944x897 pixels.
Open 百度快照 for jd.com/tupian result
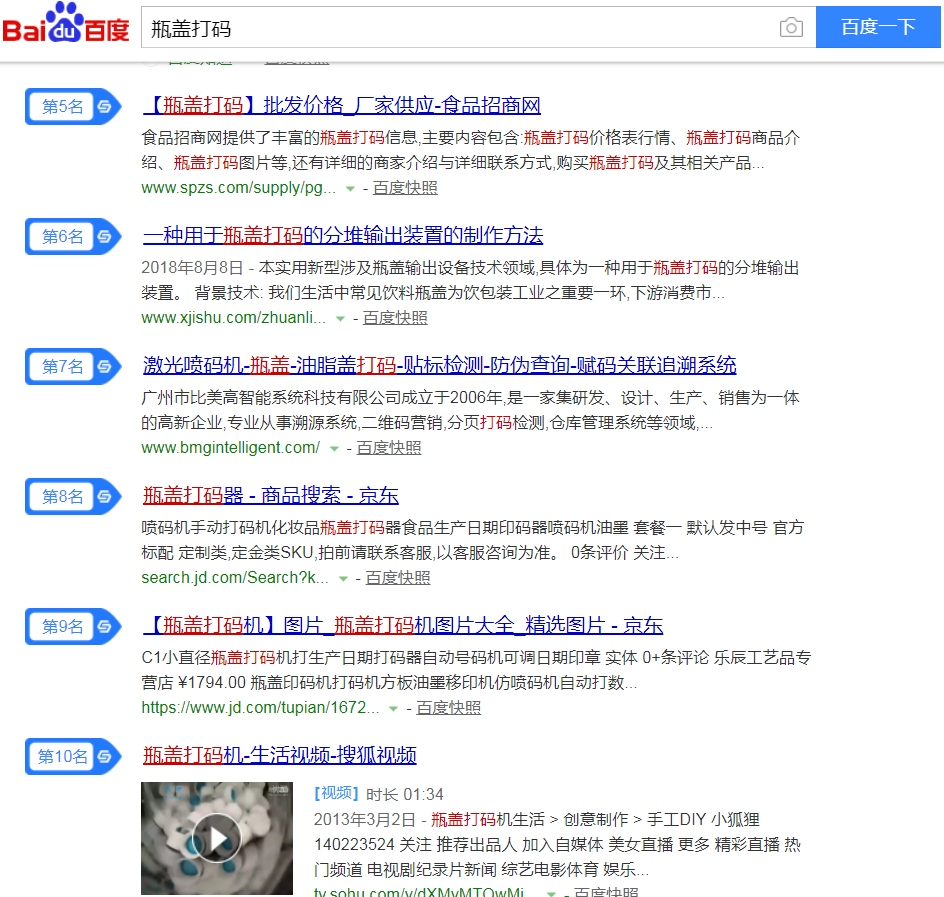(x=449, y=708)
